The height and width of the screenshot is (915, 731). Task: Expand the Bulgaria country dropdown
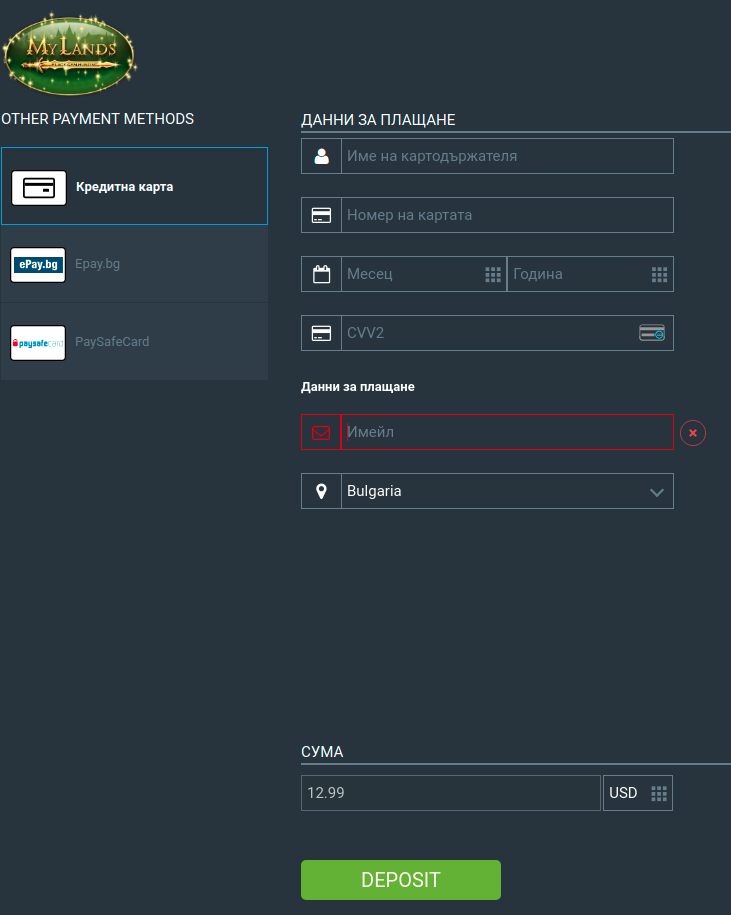507,491
